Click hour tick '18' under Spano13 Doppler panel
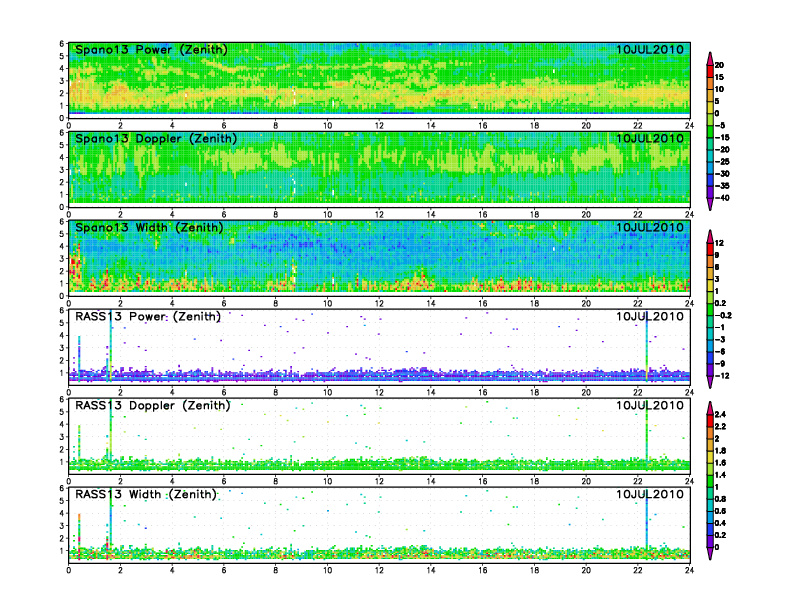 534,215
